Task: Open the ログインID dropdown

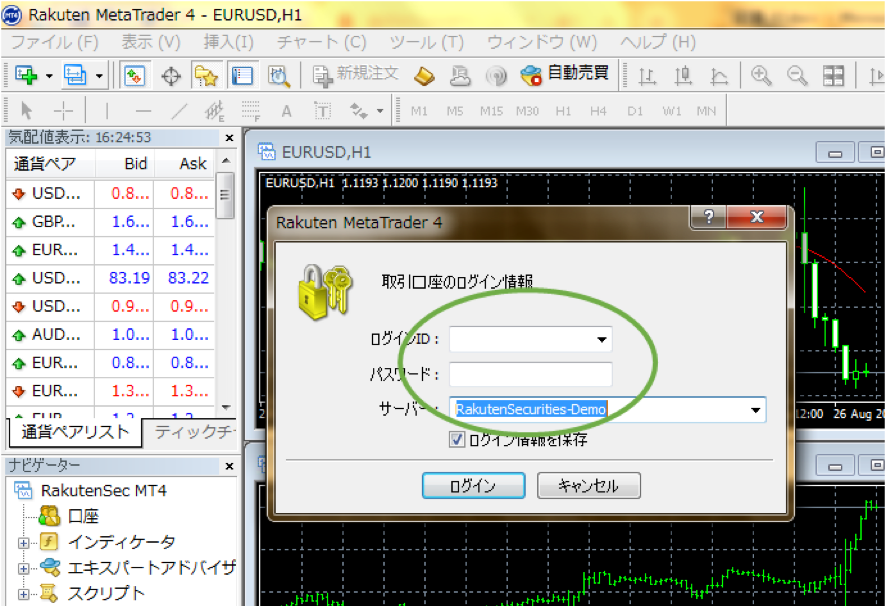Action: click(602, 340)
